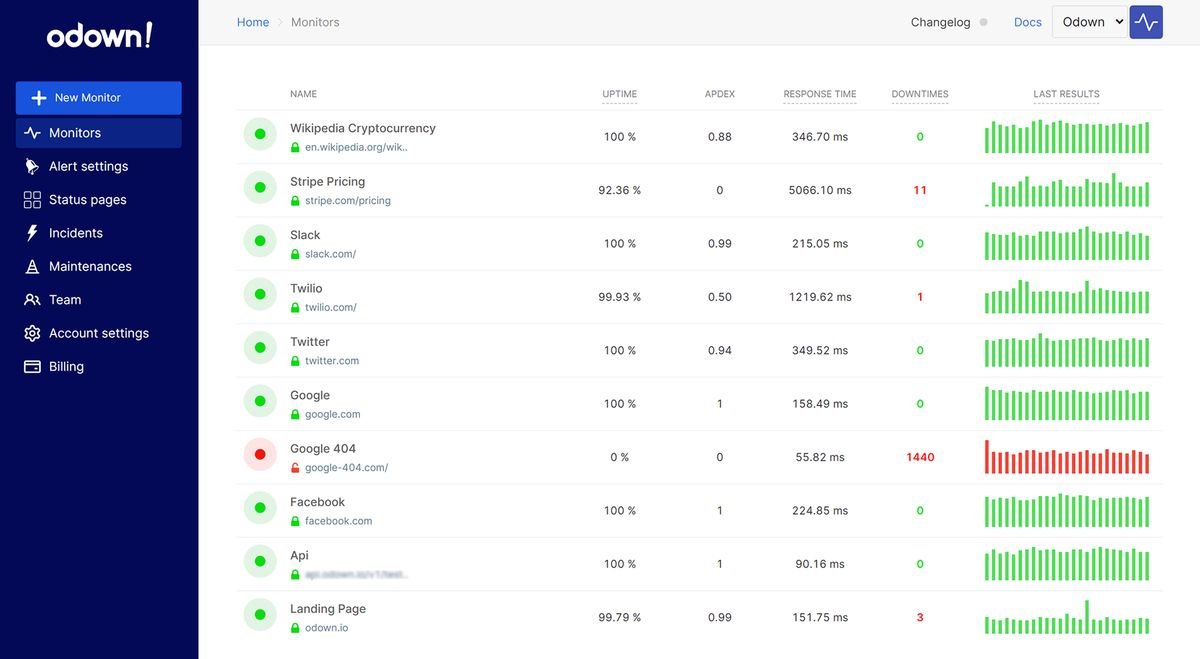The image size is (1200, 659).
Task: Click green status indicator for Facebook
Action: point(260,508)
